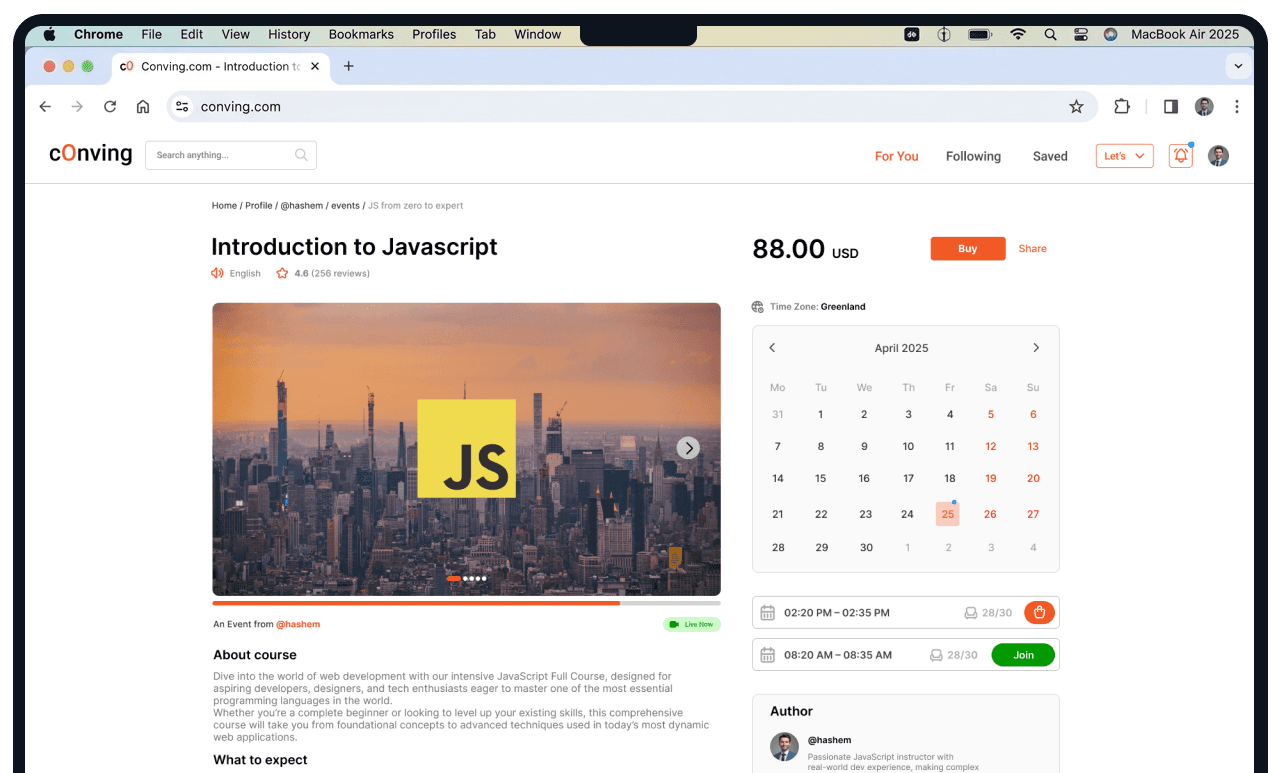Click the Buy button
Viewport: 1280px width, 773px height.
(x=967, y=248)
